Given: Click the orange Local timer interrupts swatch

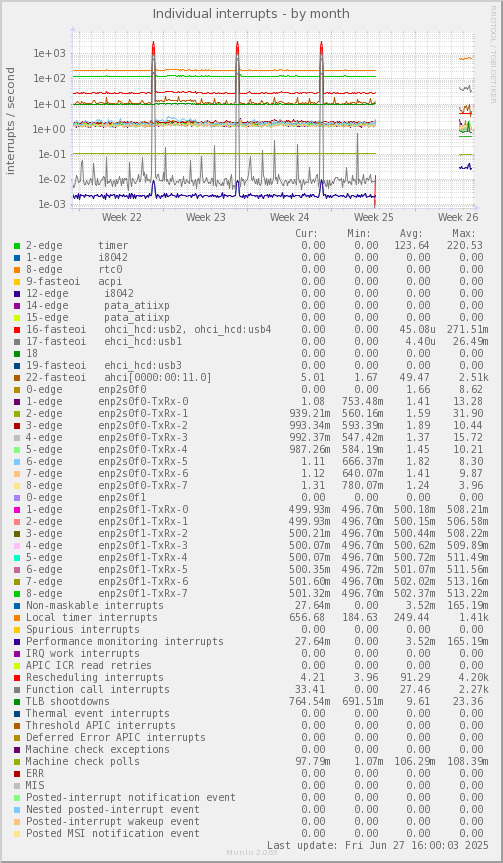Looking at the screenshot, I should click(17, 618).
